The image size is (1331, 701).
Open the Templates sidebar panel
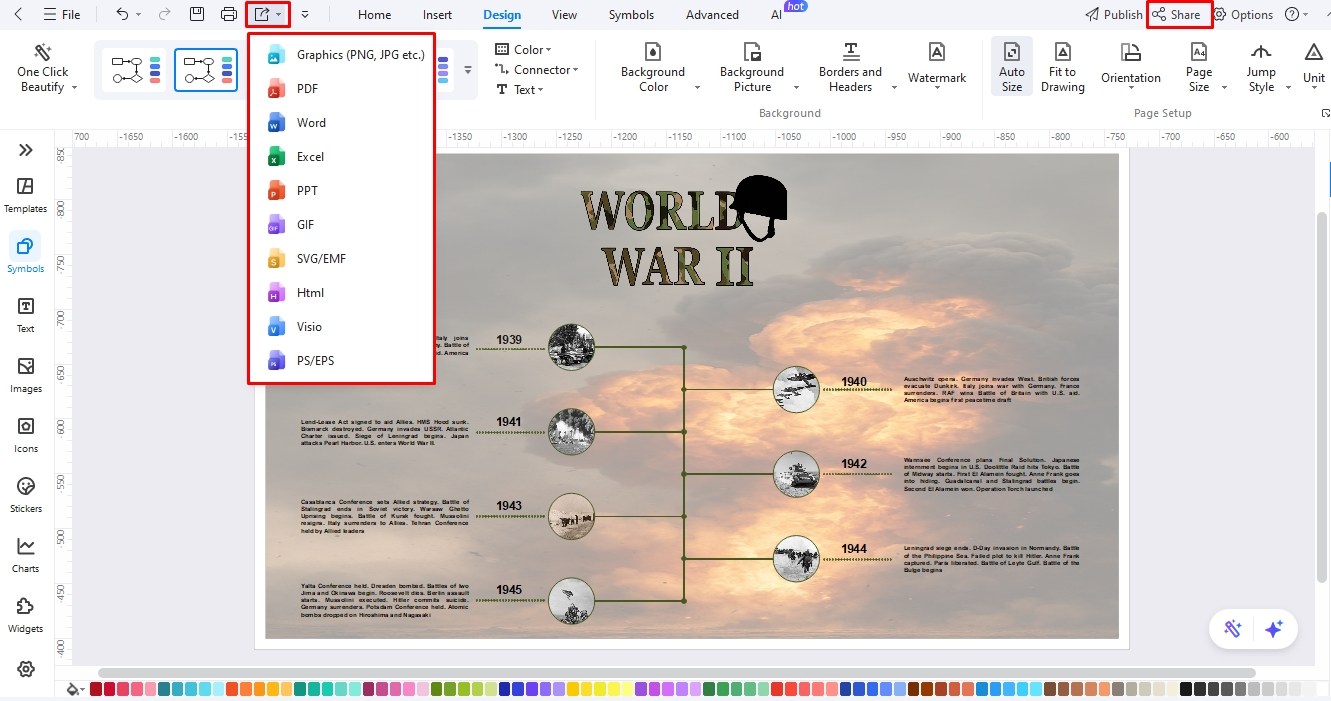26,194
